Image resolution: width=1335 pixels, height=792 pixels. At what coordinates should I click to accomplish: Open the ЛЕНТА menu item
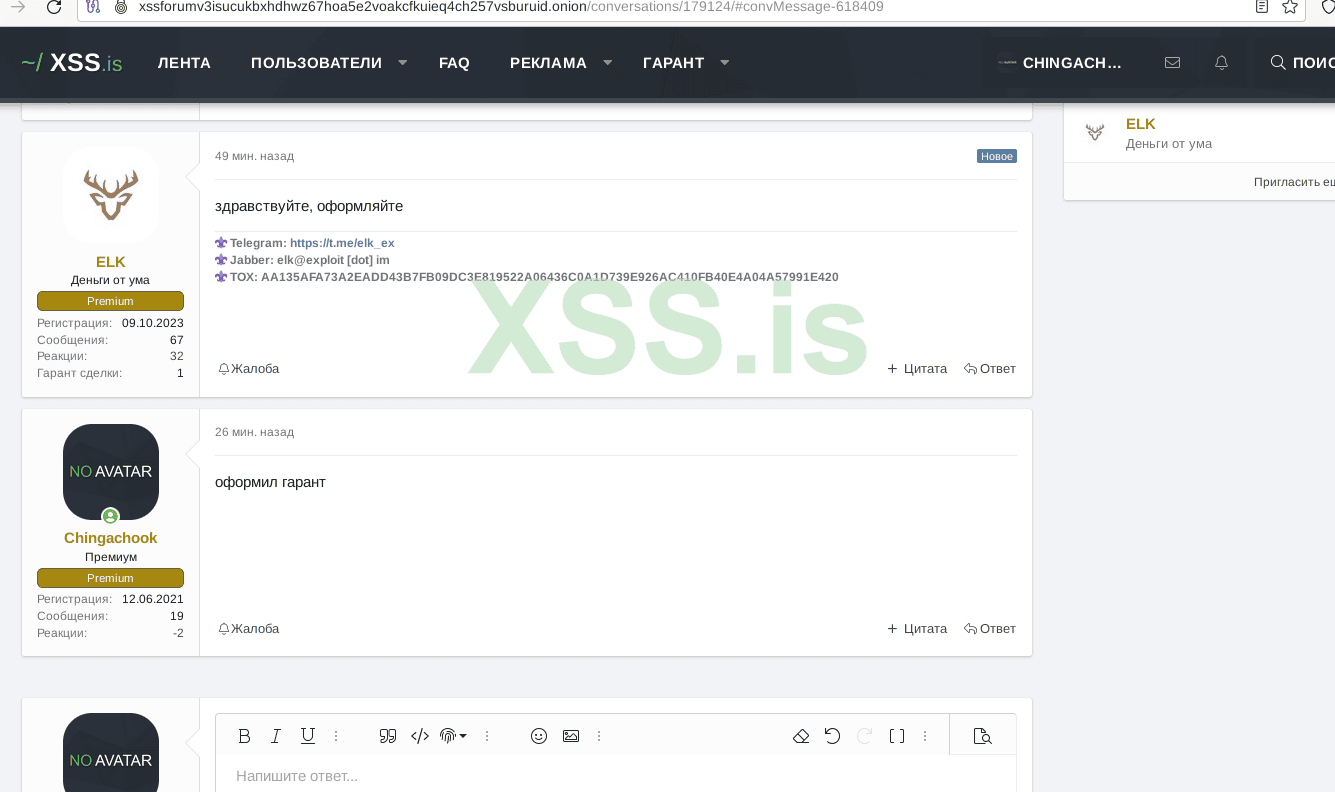coord(184,62)
